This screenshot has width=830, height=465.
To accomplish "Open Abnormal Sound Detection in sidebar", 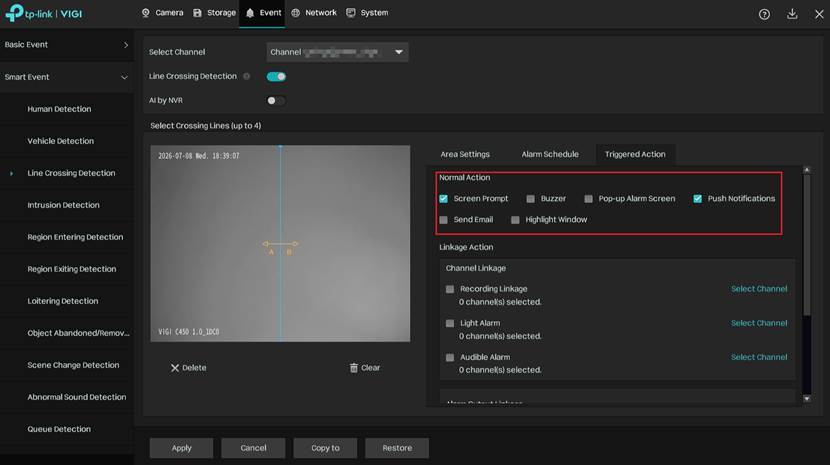I will (67, 397).
